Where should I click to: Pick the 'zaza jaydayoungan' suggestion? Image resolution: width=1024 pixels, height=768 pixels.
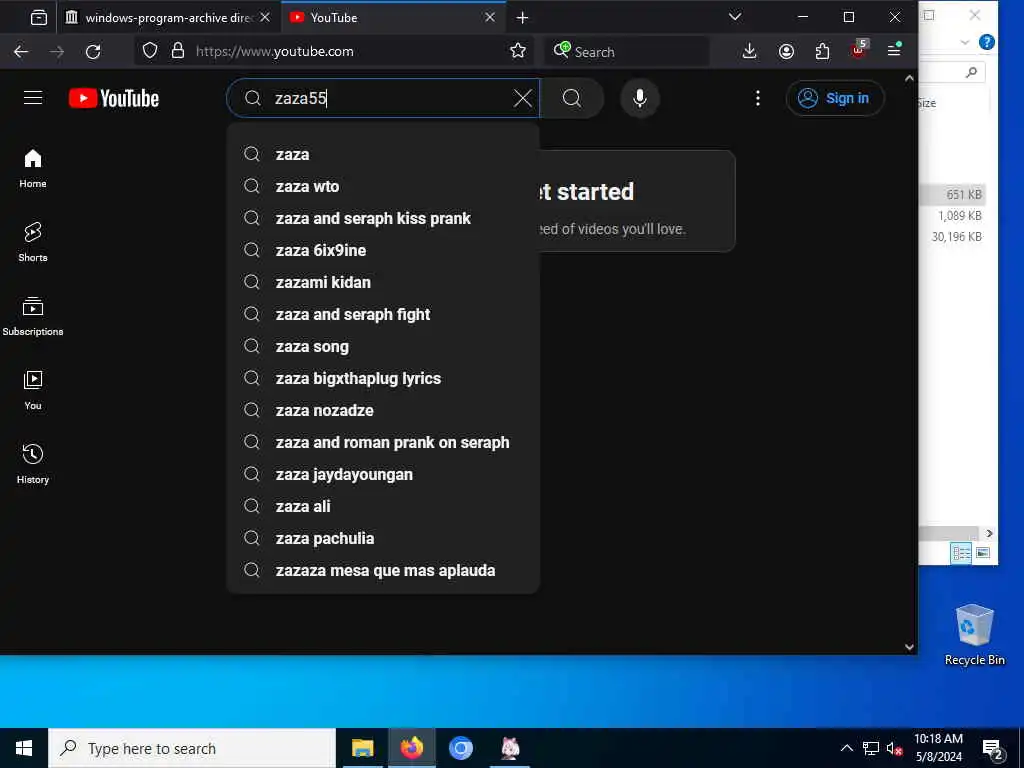(x=383, y=474)
